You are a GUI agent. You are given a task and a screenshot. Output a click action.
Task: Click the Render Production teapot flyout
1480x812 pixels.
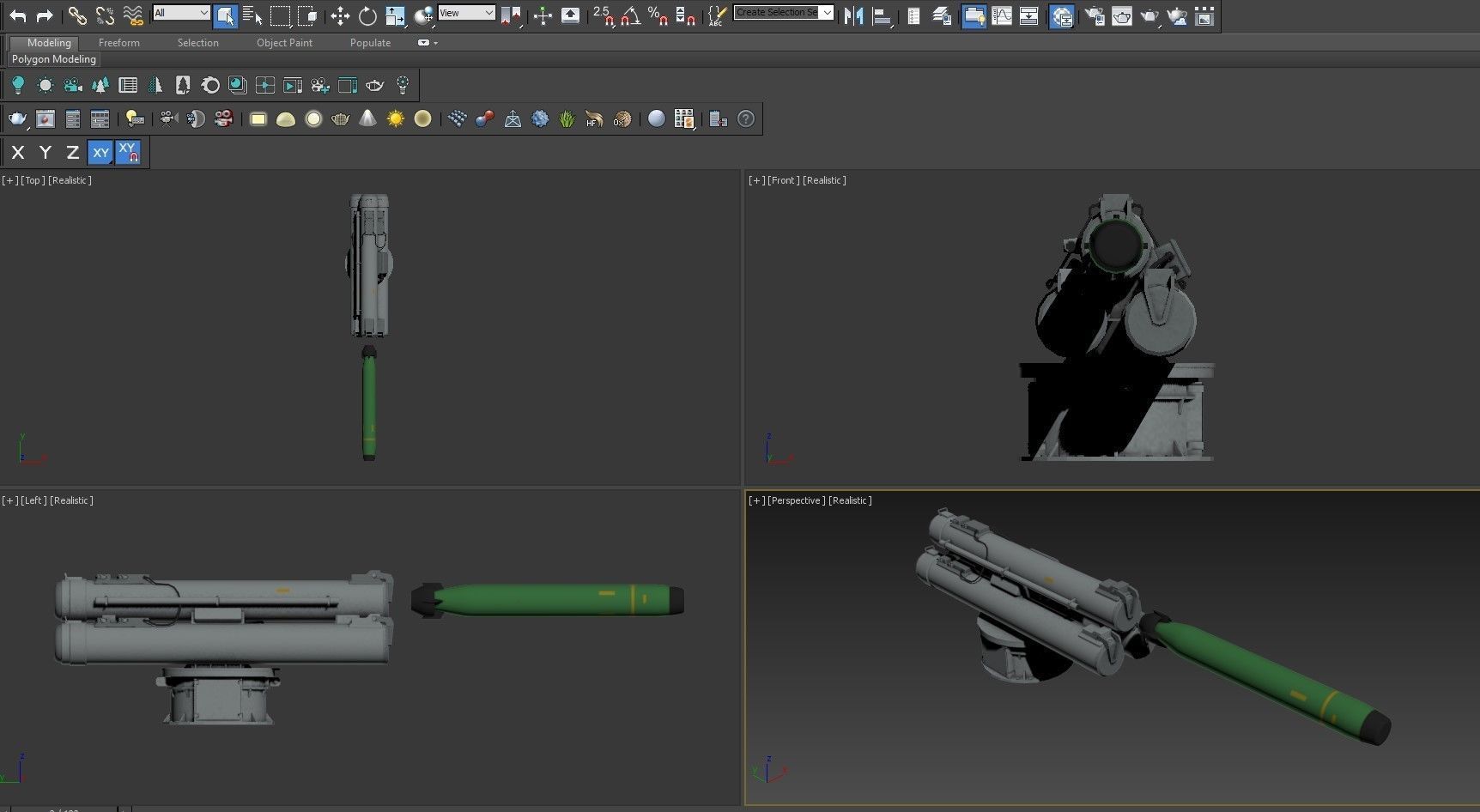click(1149, 15)
